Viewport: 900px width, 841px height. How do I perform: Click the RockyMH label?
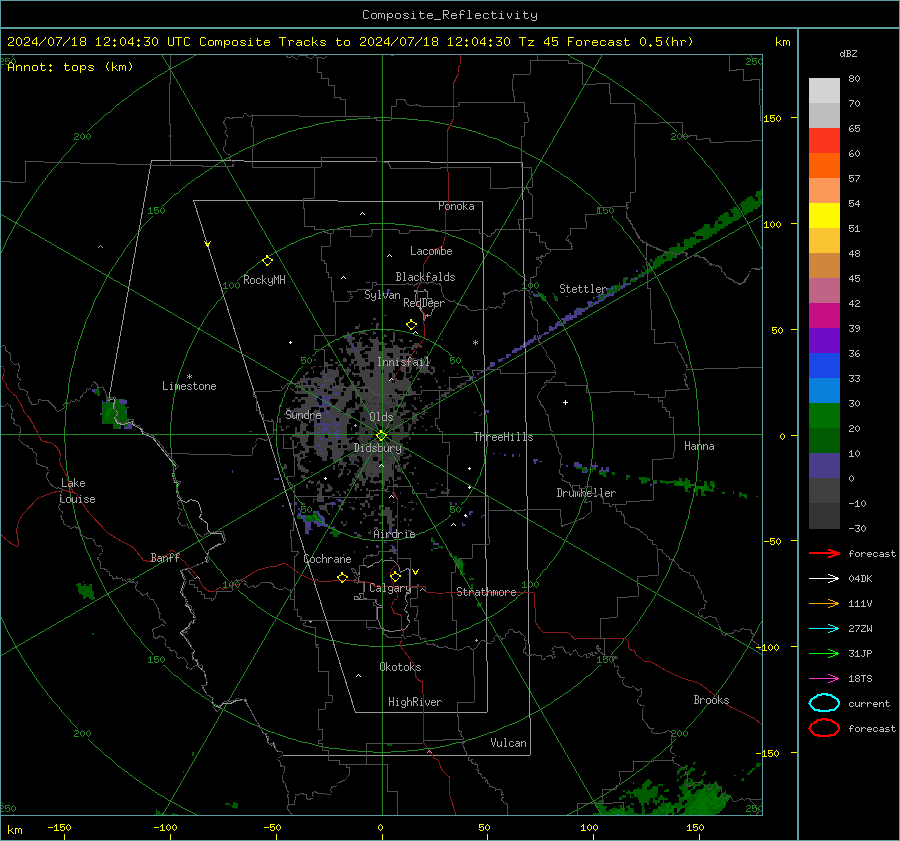[264, 280]
